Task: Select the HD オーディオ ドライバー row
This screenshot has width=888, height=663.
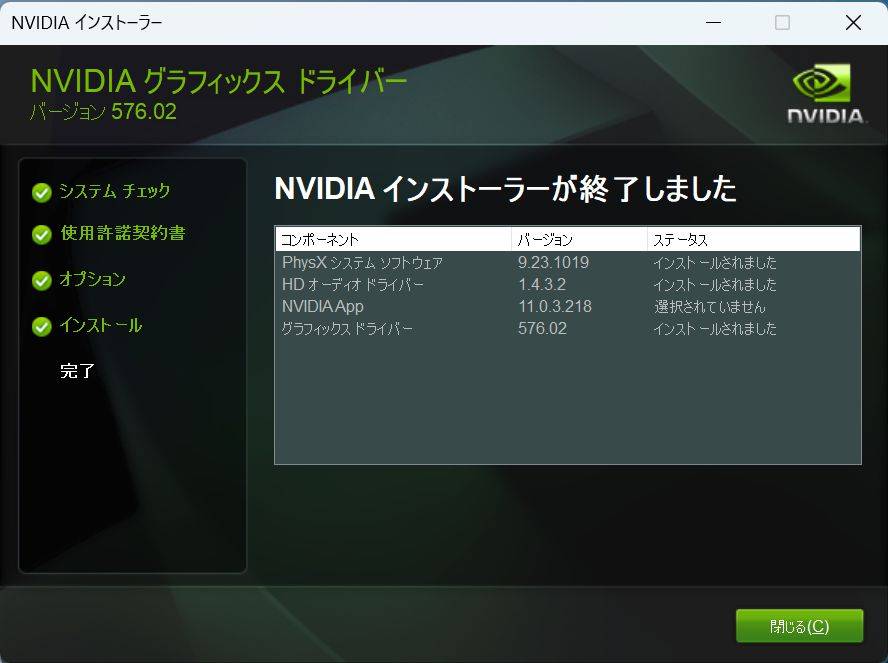Action: (x=568, y=285)
